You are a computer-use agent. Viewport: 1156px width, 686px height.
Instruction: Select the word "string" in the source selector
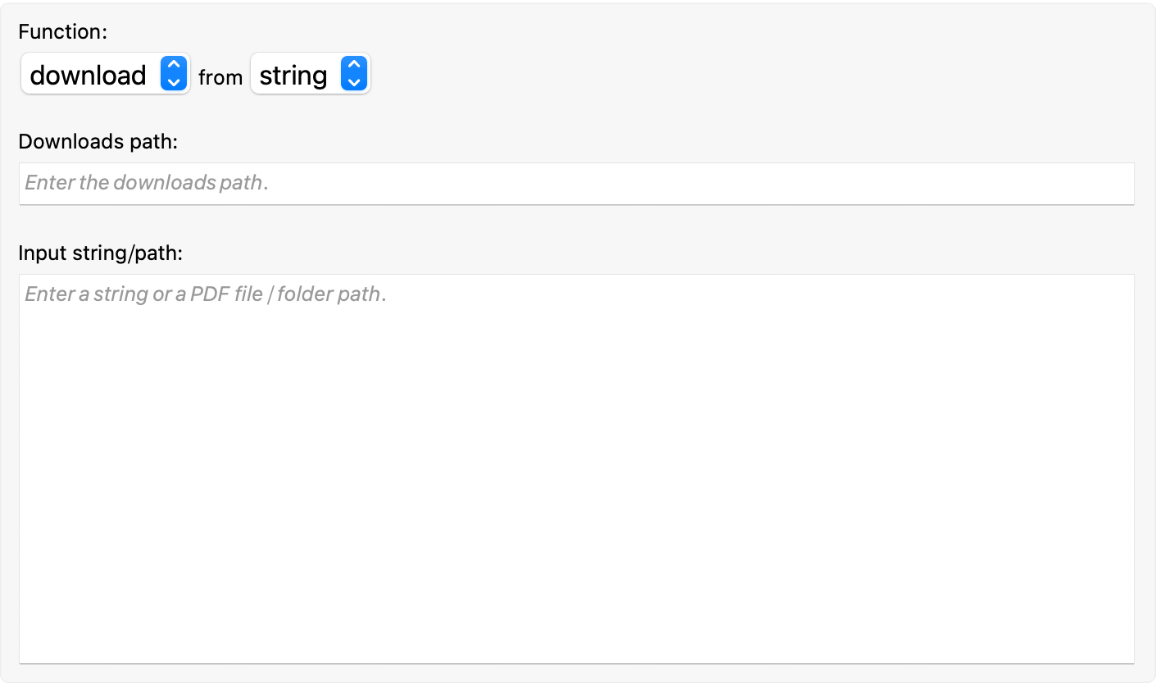pos(293,75)
